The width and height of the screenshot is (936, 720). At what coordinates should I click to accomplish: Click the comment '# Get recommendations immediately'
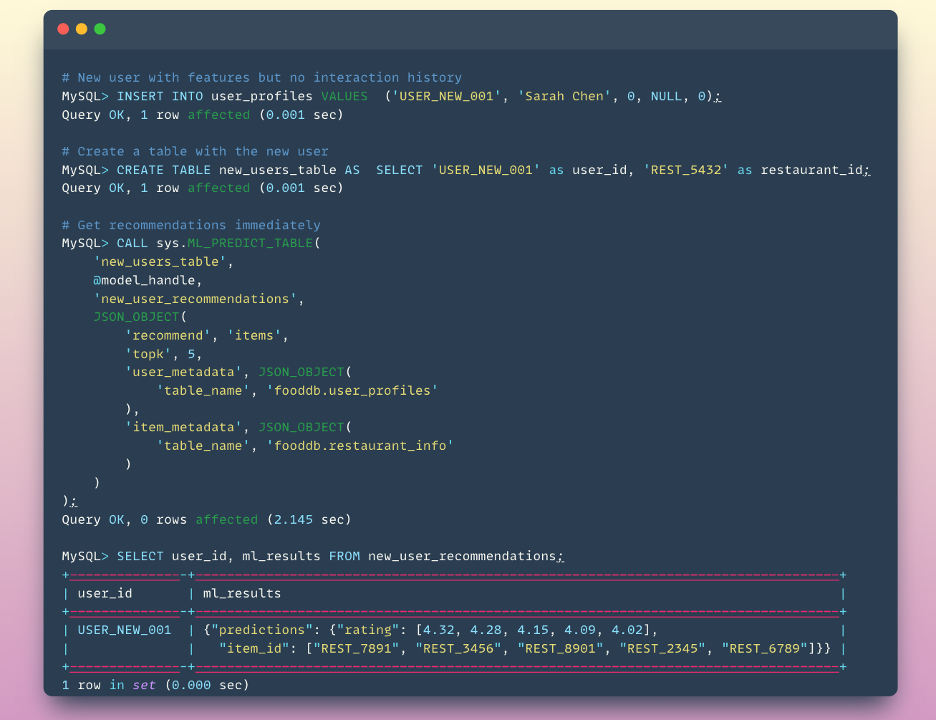coord(191,225)
